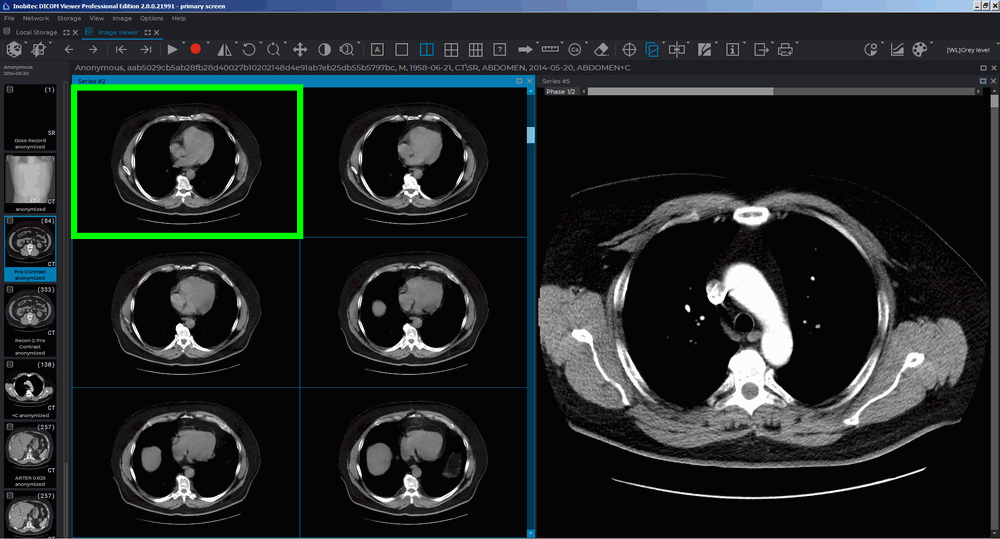This screenshot has height=539, width=1000.
Task: Click the Phase 1/2 slider bar
Action: point(781,91)
